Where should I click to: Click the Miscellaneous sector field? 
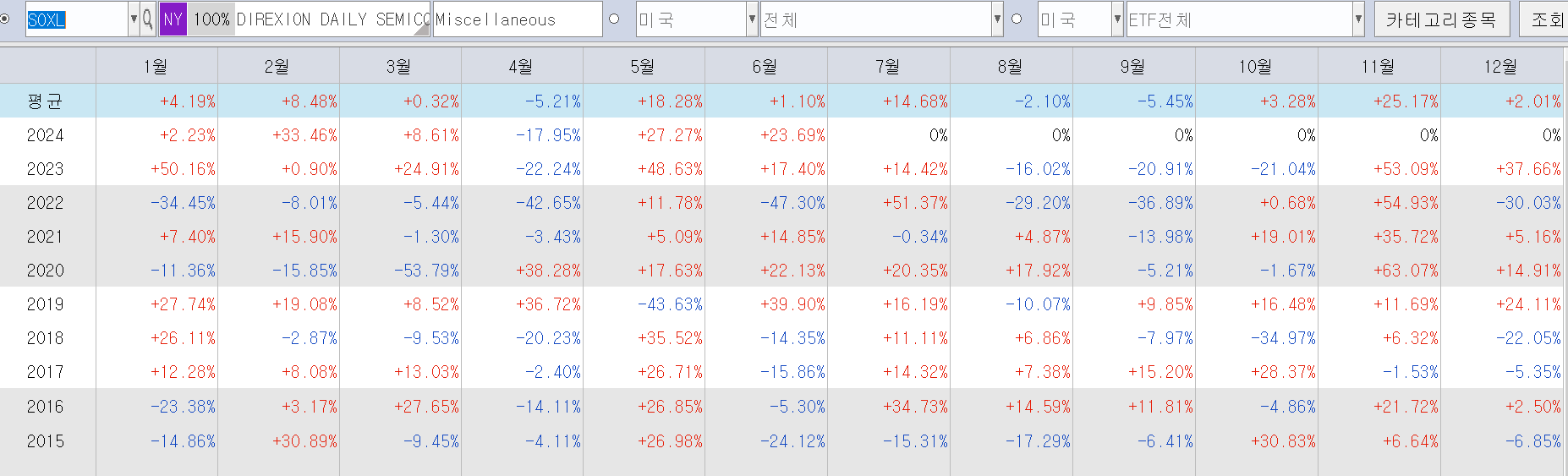coord(518,19)
